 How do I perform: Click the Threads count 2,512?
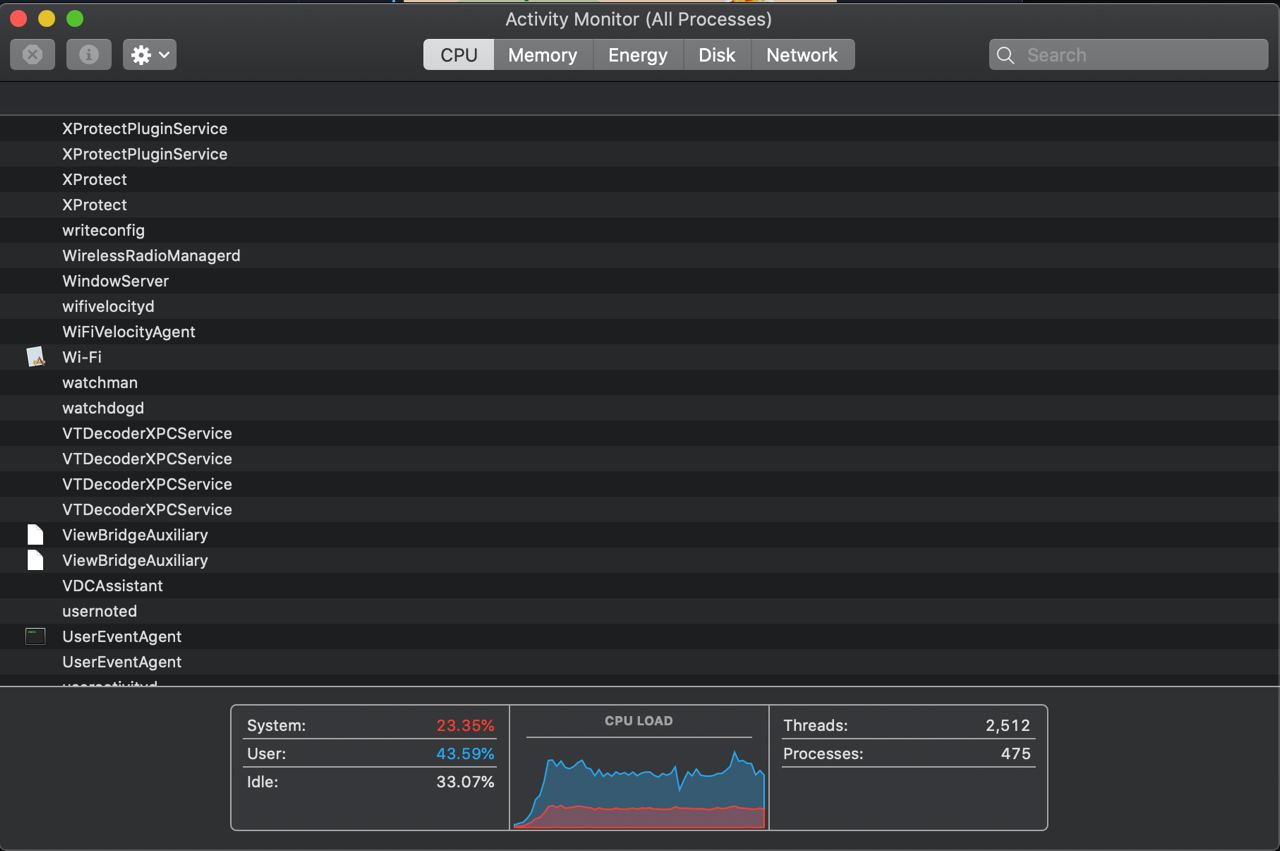pos(1008,725)
